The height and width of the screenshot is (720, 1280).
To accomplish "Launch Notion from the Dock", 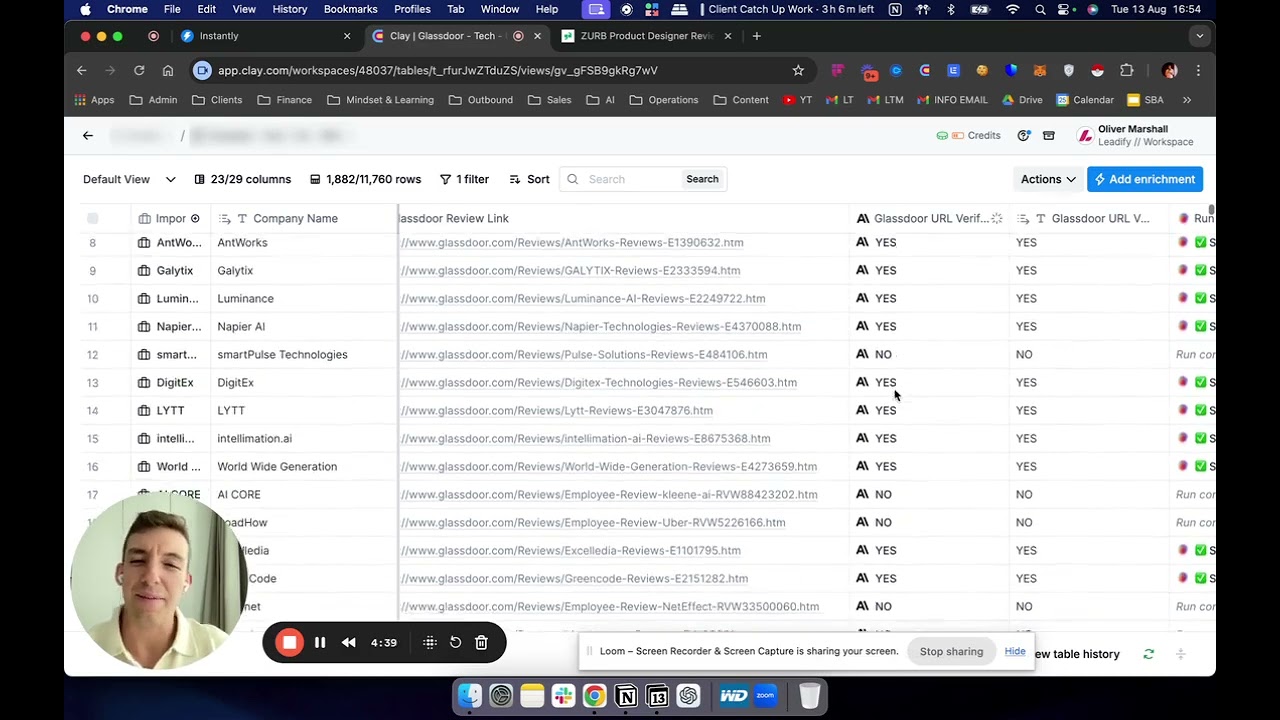I will coord(626,696).
